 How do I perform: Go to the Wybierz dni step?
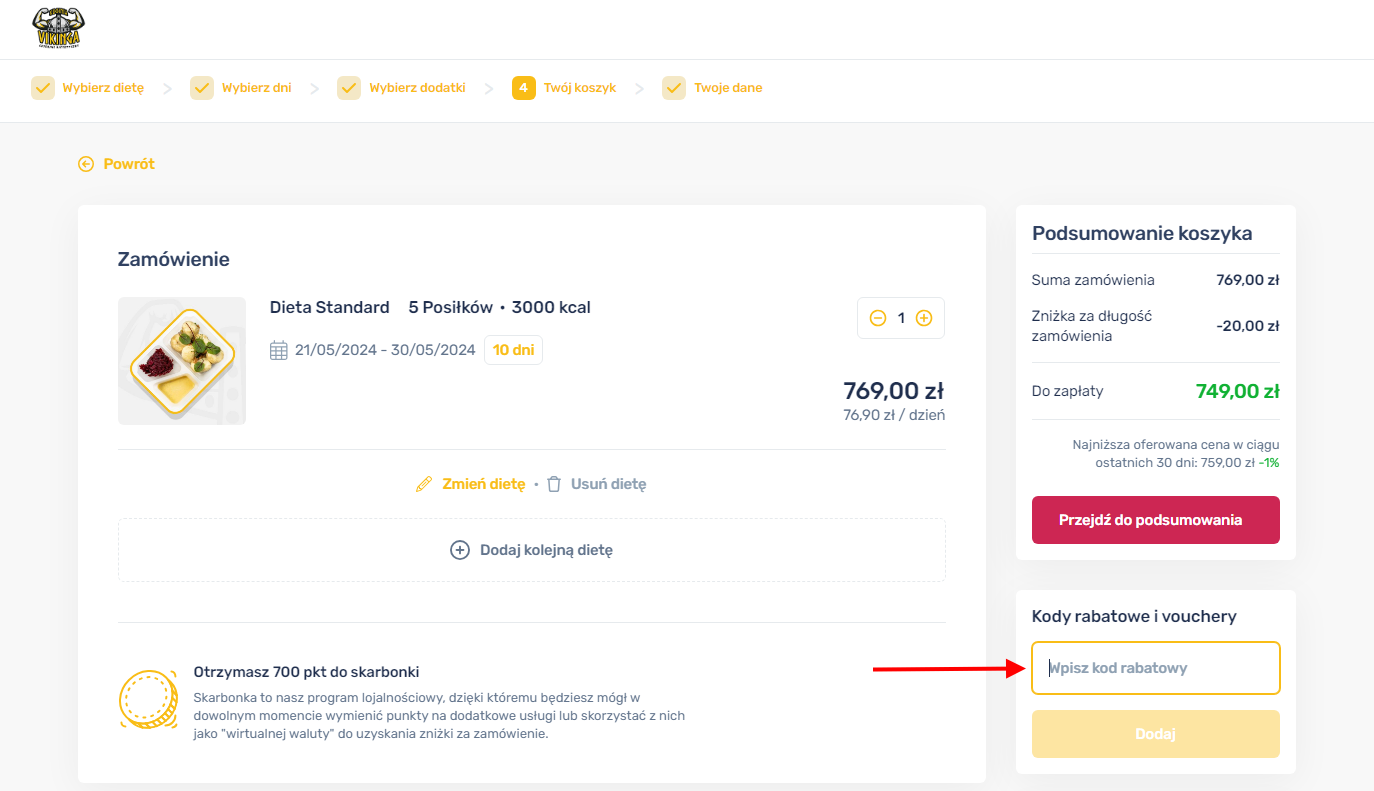click(x=241, y=88)
